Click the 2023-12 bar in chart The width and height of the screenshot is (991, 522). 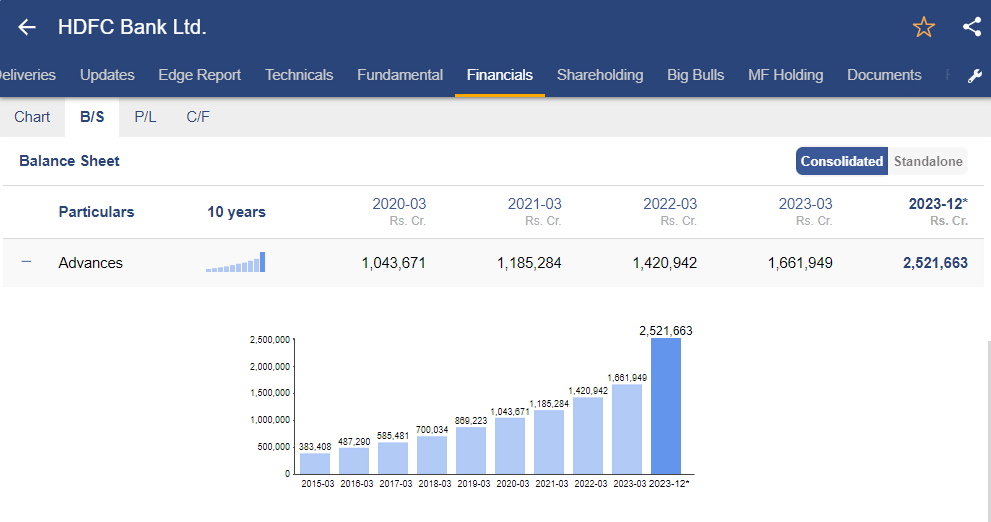665,406
